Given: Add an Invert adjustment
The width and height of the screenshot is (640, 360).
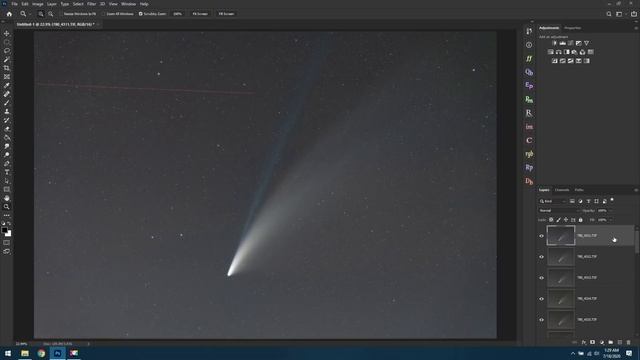Looking at the screenshot, I should pos(555,61).
